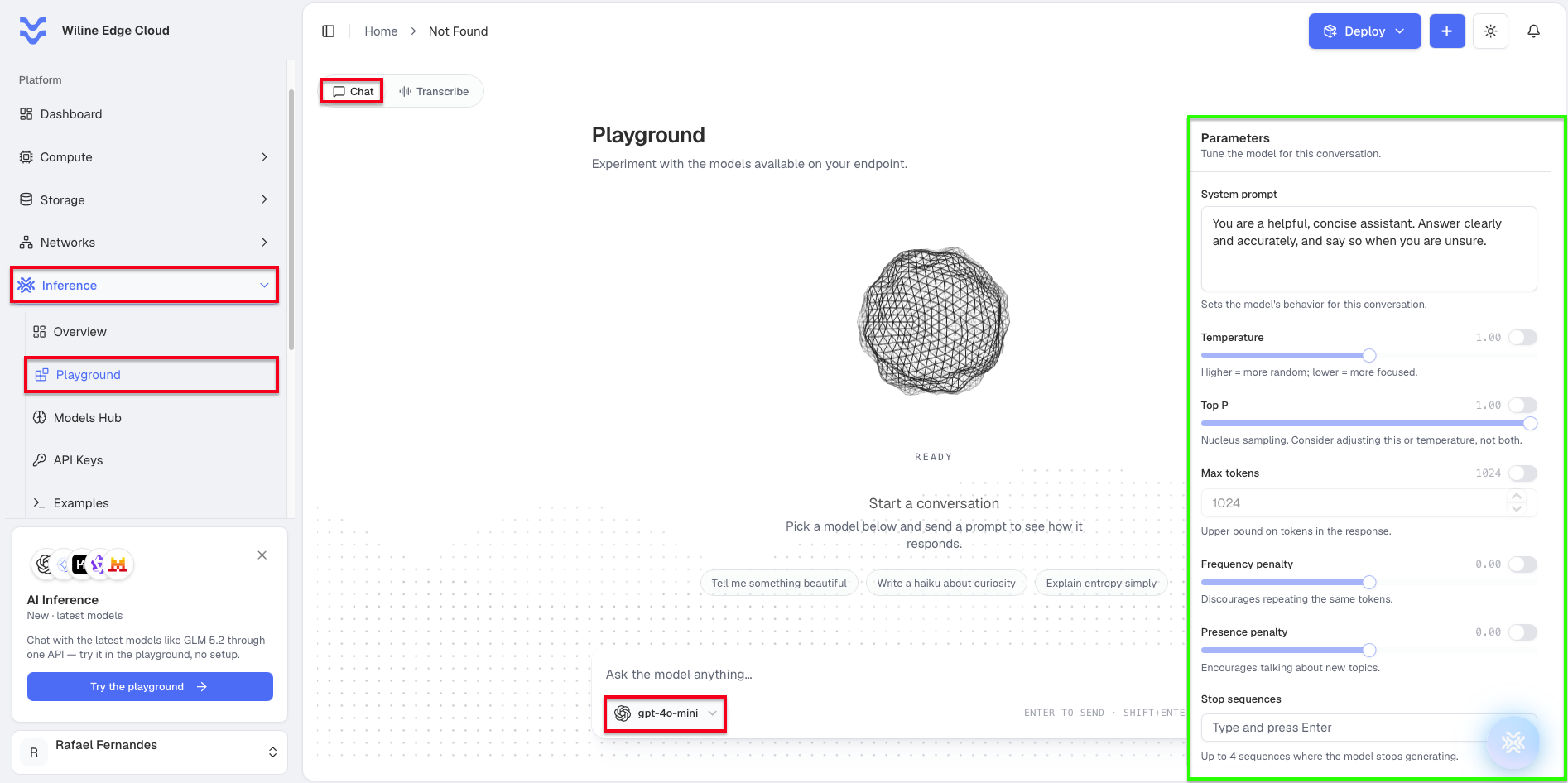Image resolution: width=1568 pixels, height=783 pixels.
Task: Click the blue plus button
Action: pyautogui.click(x=1446, y=31)
